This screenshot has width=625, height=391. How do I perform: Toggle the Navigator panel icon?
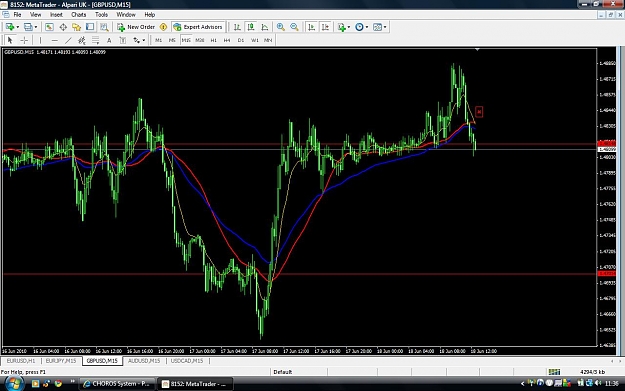pos(77,27)
